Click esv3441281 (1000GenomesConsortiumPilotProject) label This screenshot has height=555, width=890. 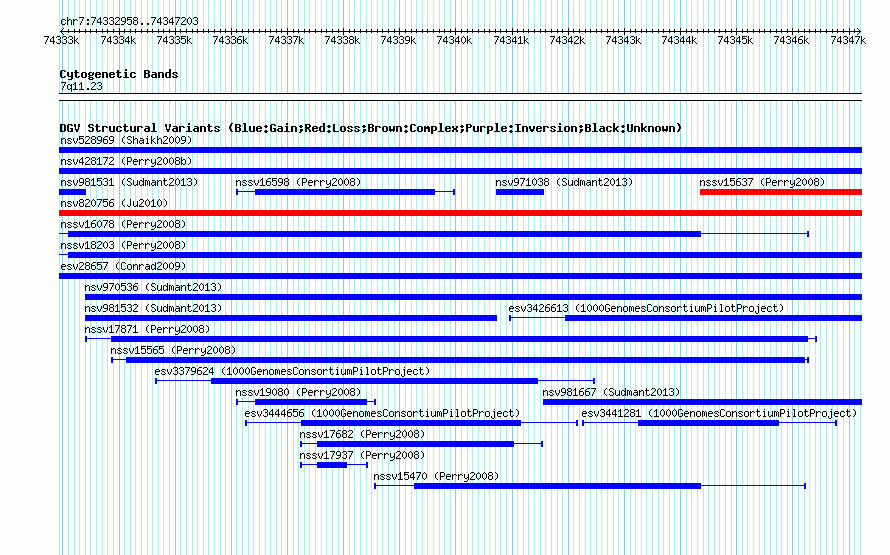click(x=719, y=413)
